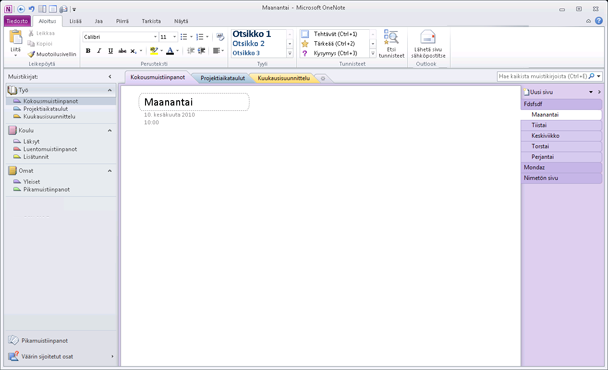Click Kopioi copy button
608x370 pixels.
pyautogui.click(x=40, y=44)
